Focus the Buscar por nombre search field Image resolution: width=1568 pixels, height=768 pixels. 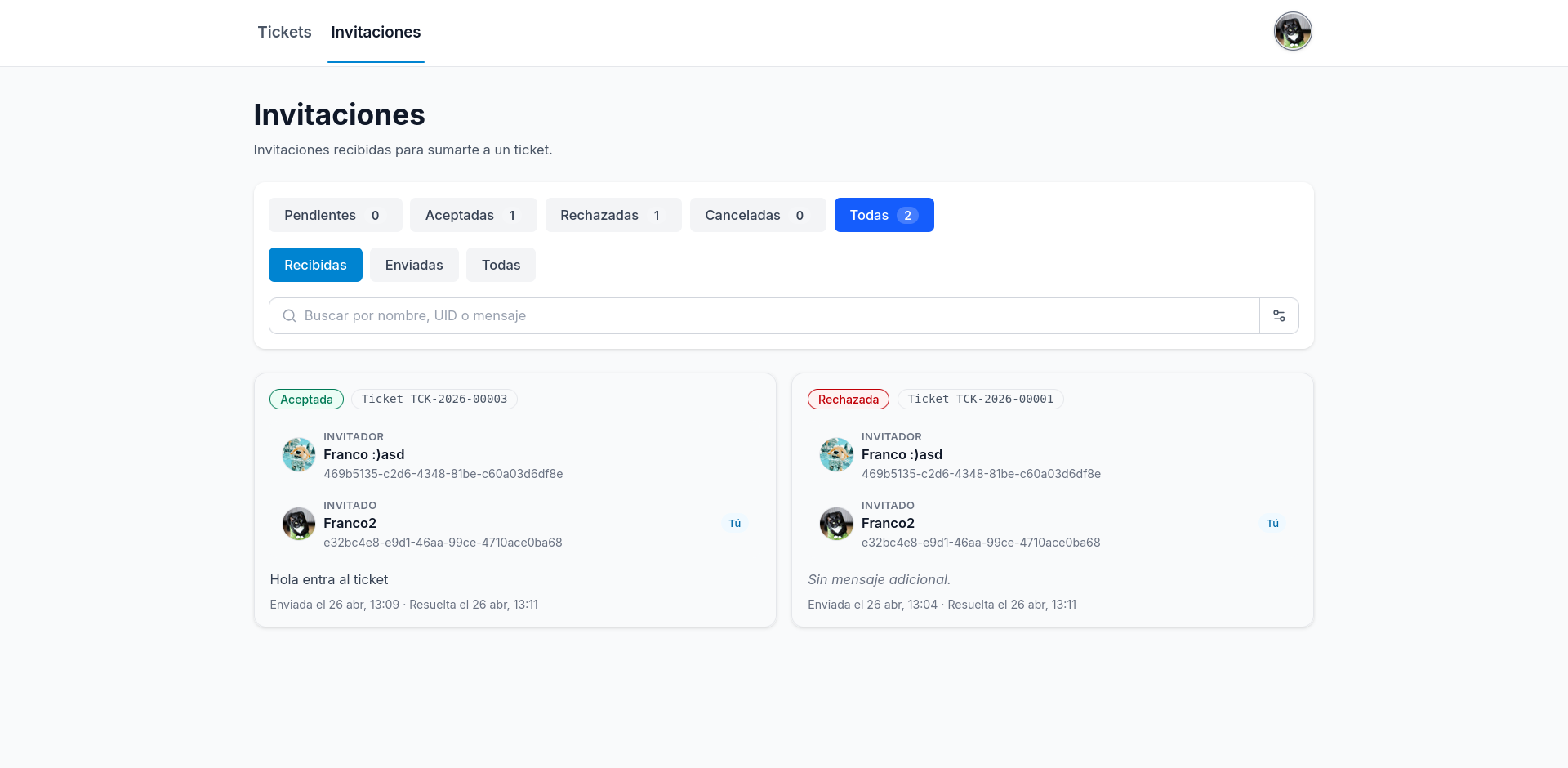[764, 315]
